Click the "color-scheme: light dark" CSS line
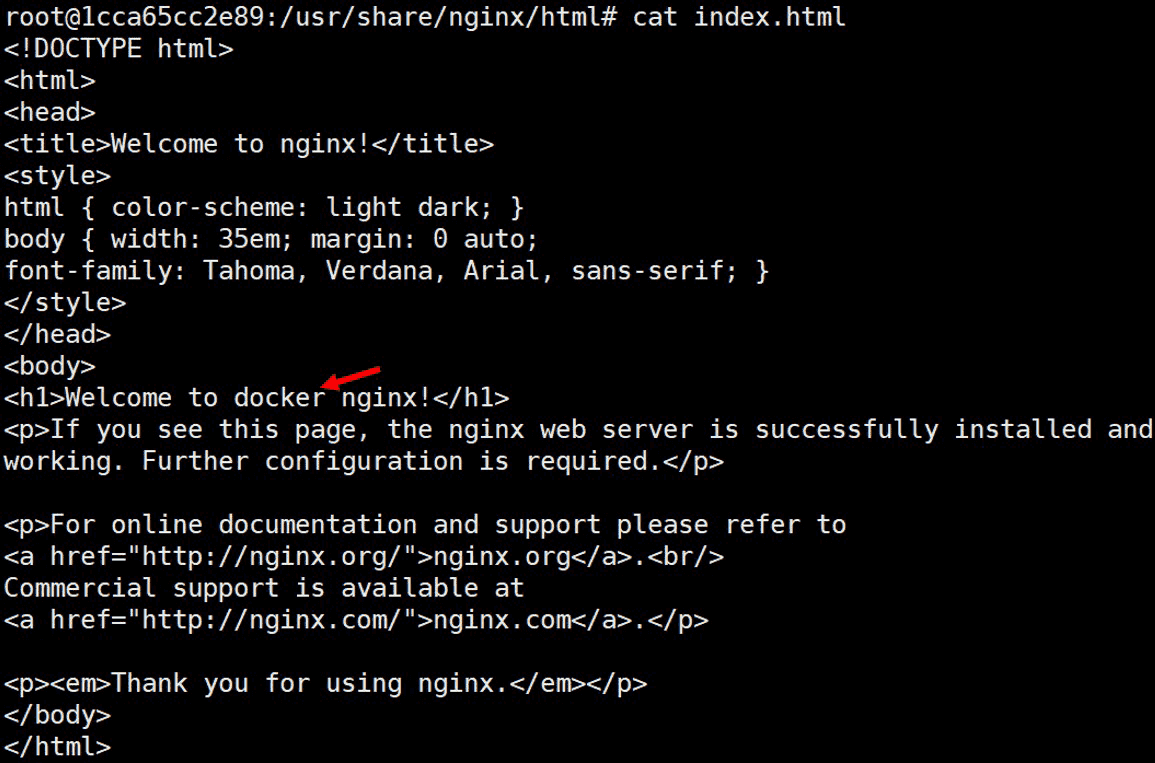This screenshot has height=763, width=1155. click(264, 208)
